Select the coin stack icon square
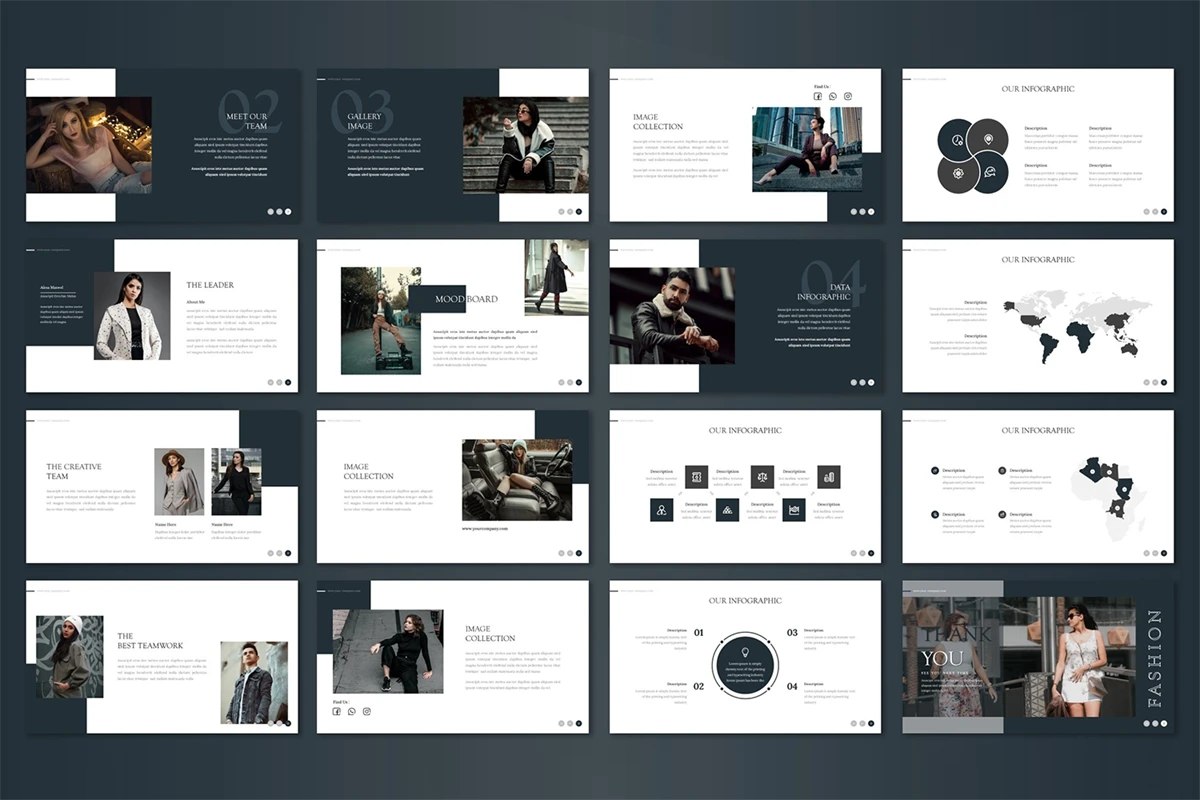Screen dimensions: 1200x800 click(828, 477)
